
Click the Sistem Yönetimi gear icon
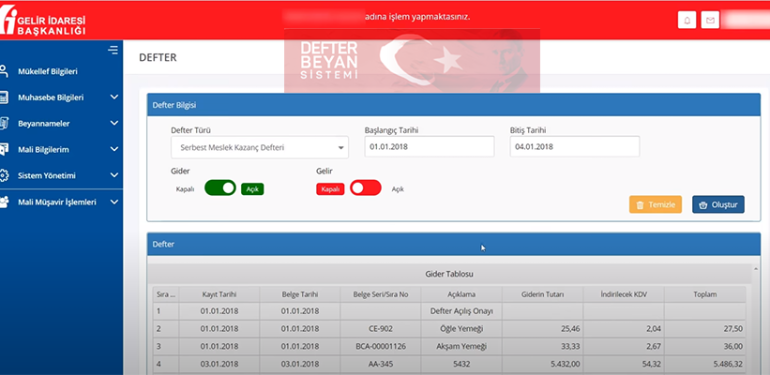tap(4, 175)
